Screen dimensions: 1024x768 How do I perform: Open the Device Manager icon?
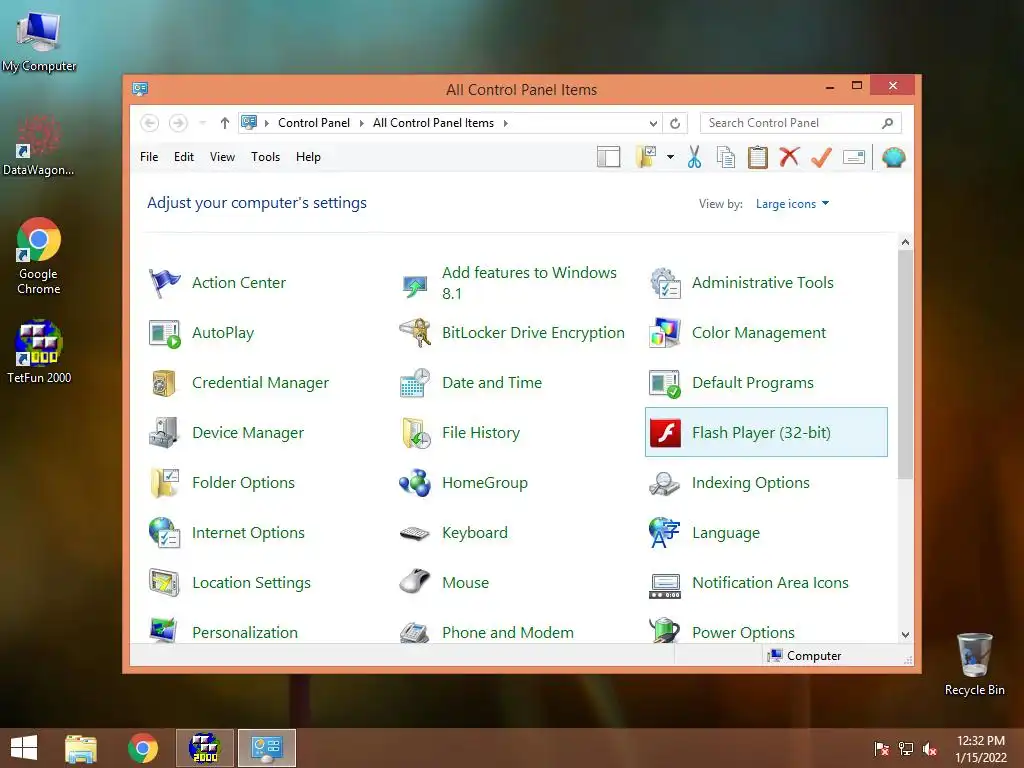pyautogui.click(x=164, y=433)
